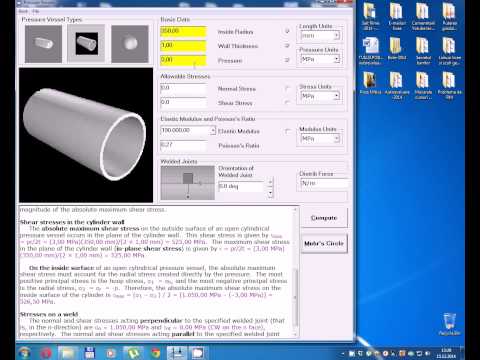Select the Automatizare 2014 desktop folder
480x360 pixels.
[x=397, y=85]
